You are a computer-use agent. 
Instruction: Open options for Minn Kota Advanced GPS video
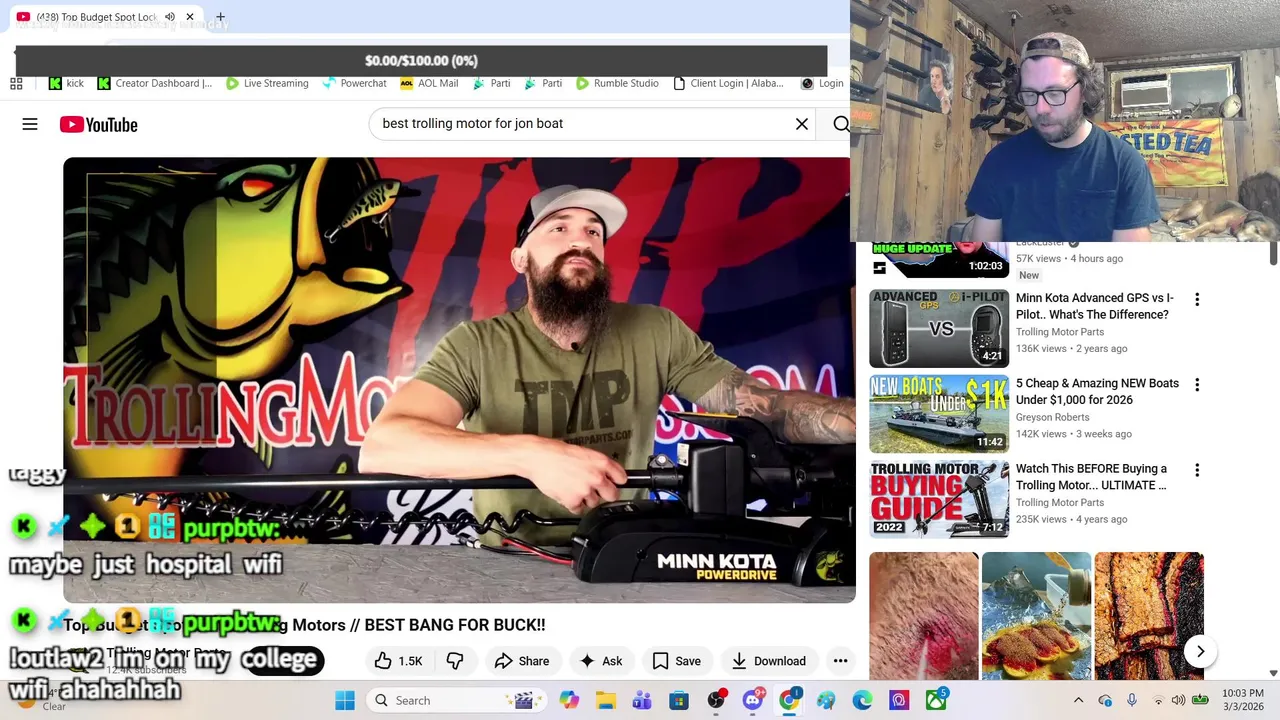1197,299
